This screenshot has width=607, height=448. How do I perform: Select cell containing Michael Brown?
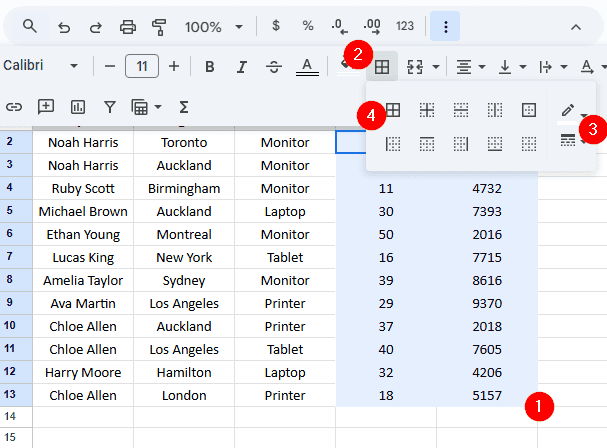[83, 211]
